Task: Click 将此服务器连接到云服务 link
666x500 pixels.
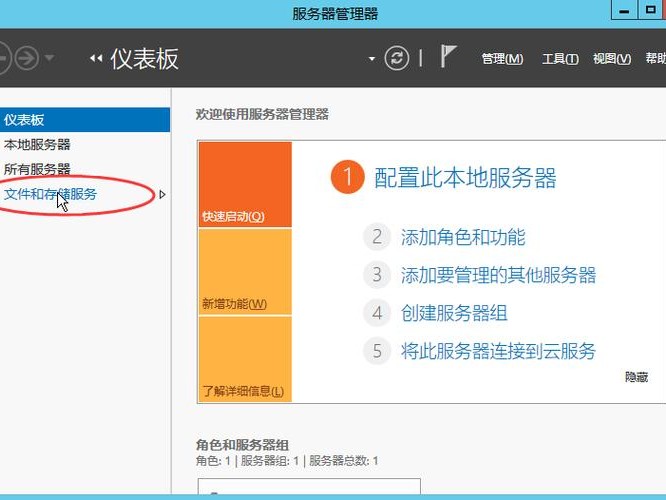Action: pyautogui.click(x=498, y=351)
